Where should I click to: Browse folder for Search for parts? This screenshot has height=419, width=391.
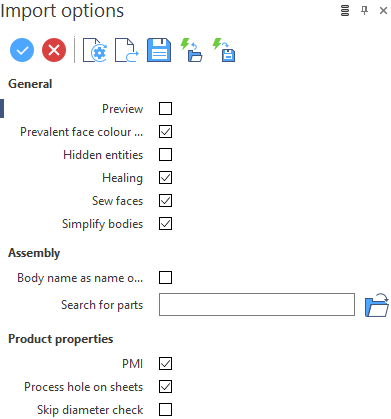(377, 305)
